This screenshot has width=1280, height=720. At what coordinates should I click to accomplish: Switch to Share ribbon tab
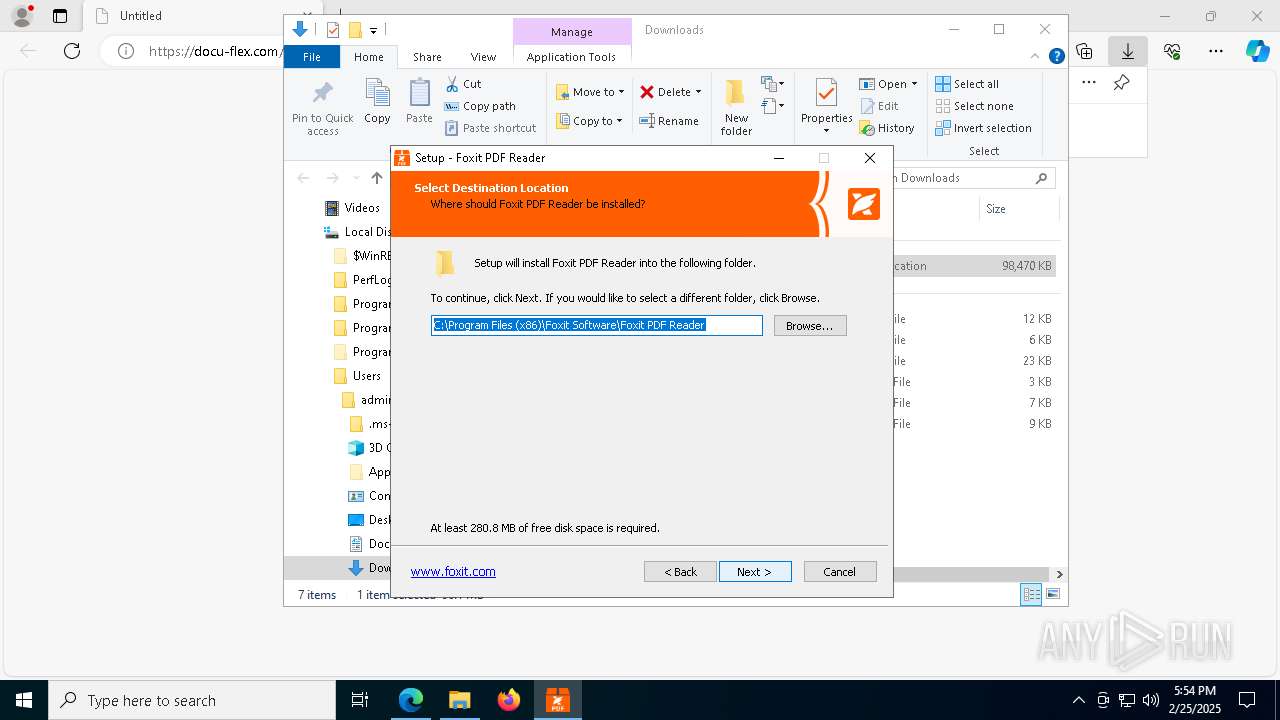[x=427, y=57]
